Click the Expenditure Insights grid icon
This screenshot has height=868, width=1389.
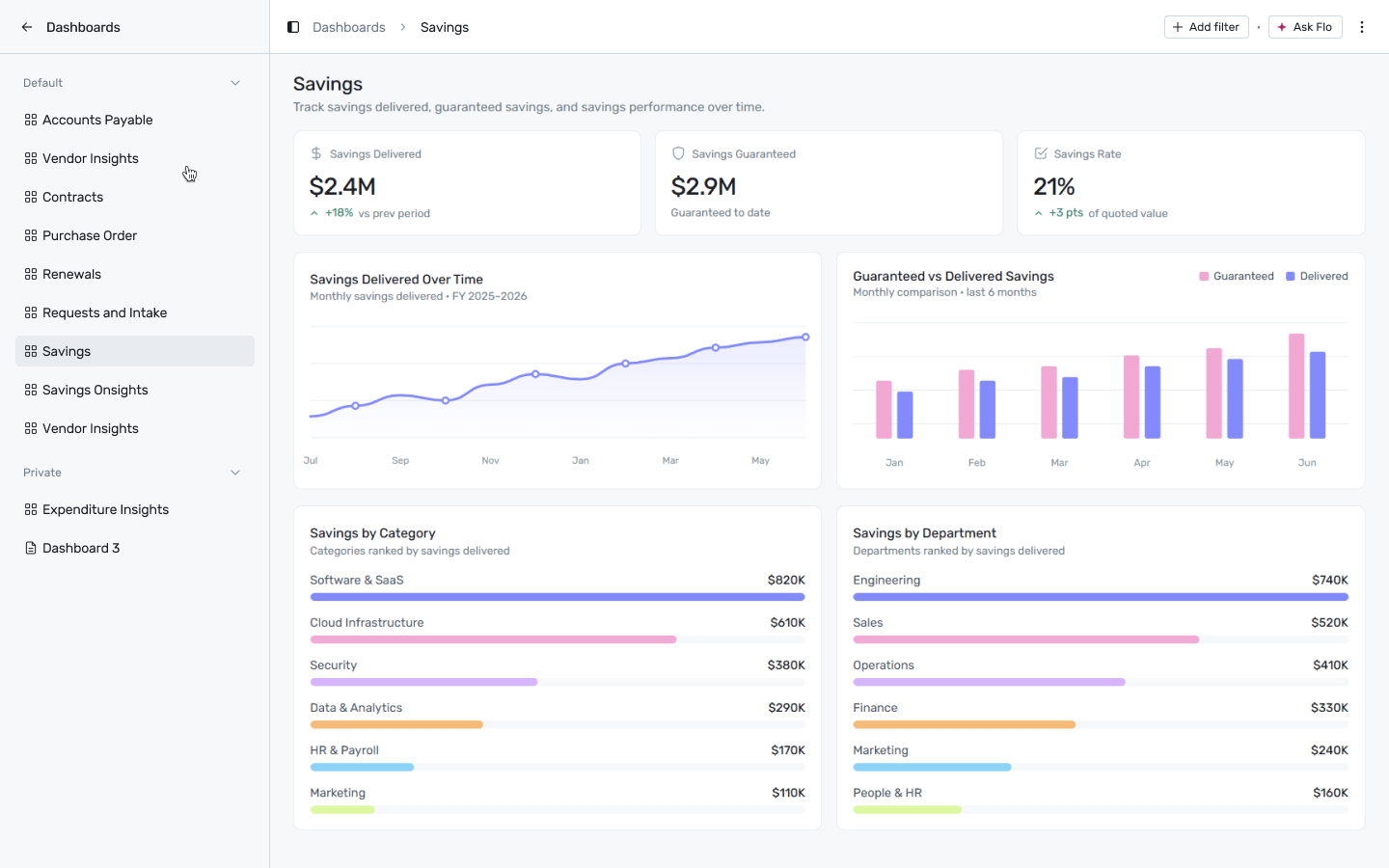pos(31,509)
